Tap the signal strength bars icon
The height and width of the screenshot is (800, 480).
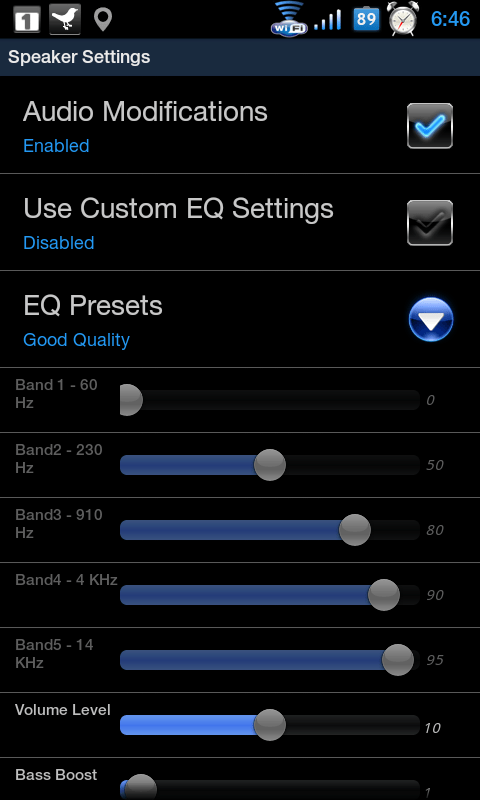[x=327, y=21]
